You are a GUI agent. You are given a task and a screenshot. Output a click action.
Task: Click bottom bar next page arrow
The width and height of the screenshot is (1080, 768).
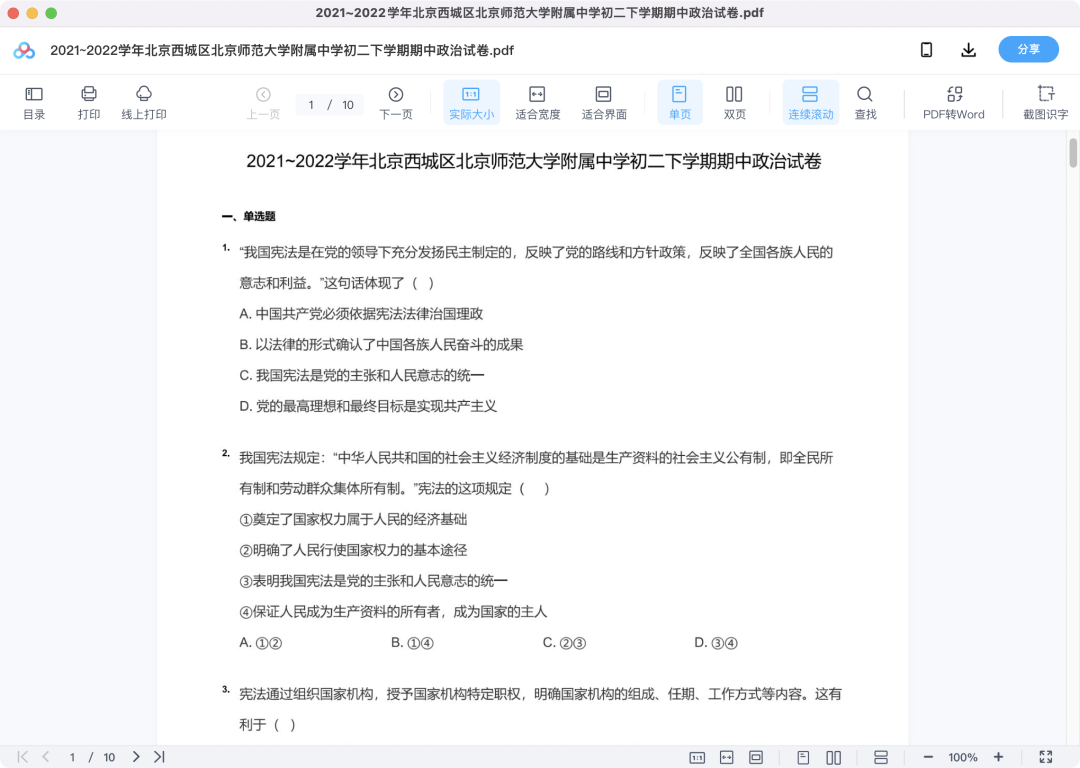(x=136, y=757)
